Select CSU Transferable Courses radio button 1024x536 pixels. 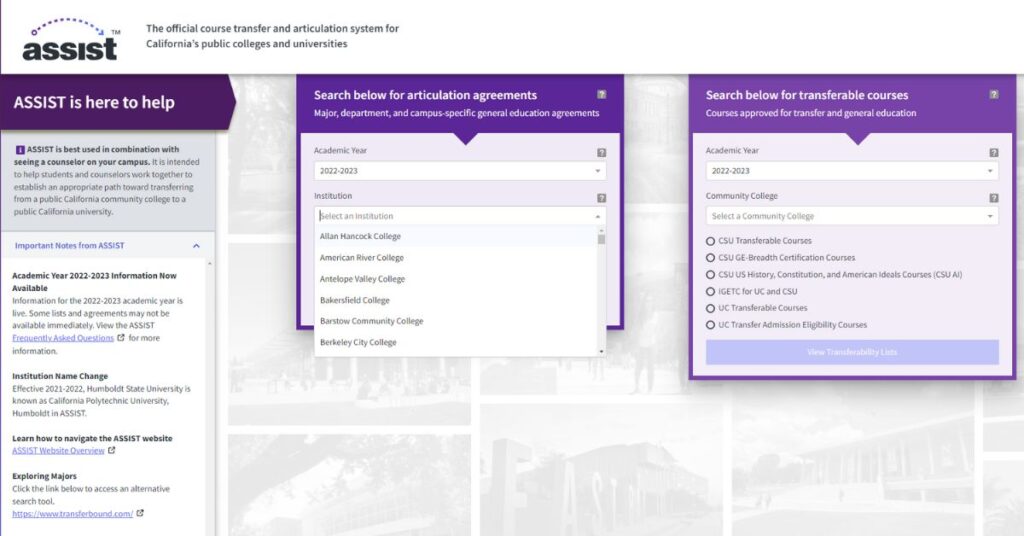point(710,241)
